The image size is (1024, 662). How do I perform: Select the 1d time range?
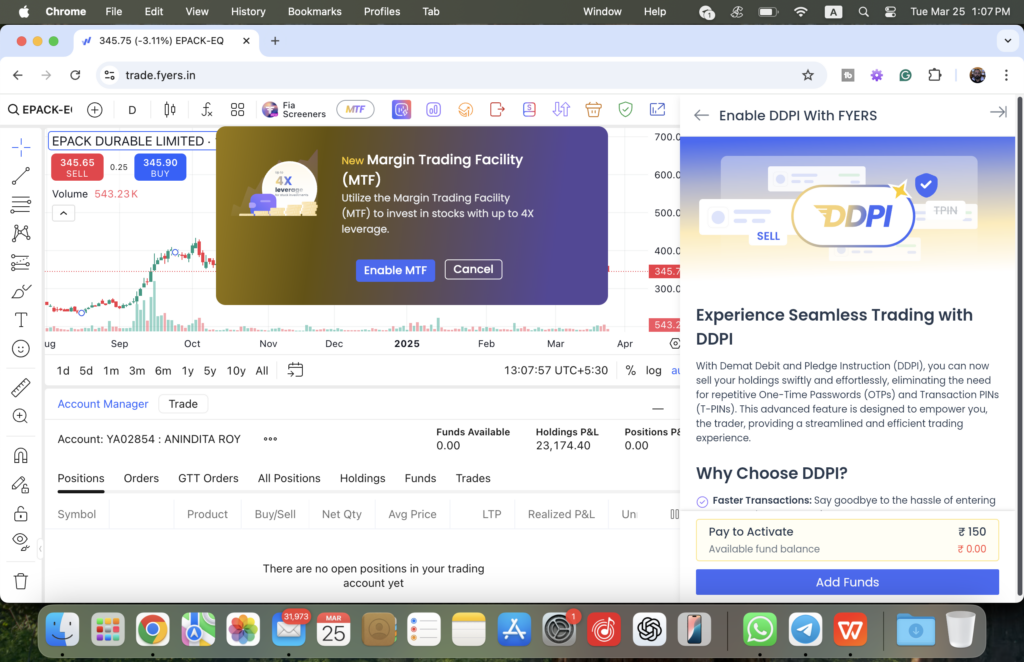pyautogui.click(x=63, y=371)
